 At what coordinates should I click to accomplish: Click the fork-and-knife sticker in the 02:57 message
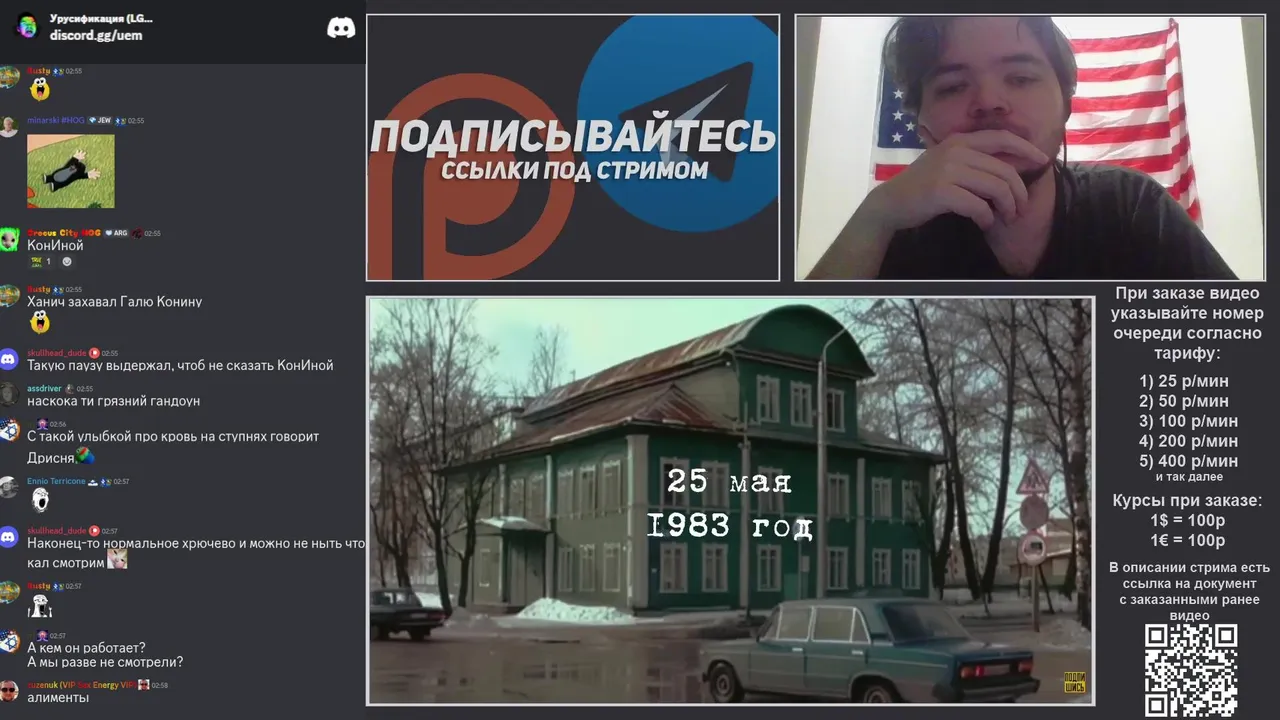coord(40,606)
